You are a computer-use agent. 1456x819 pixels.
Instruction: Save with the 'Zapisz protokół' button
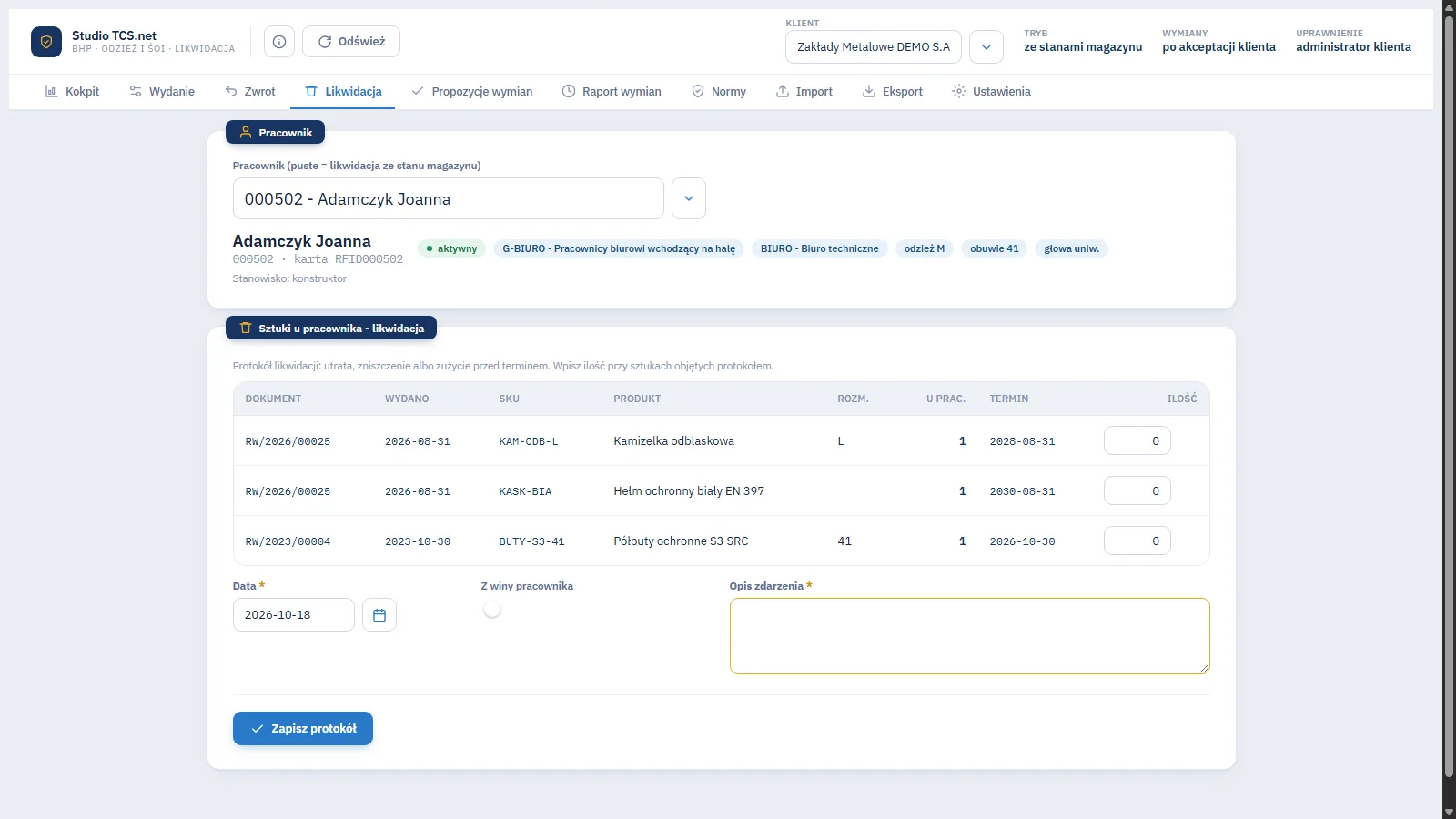click(303, 729)
